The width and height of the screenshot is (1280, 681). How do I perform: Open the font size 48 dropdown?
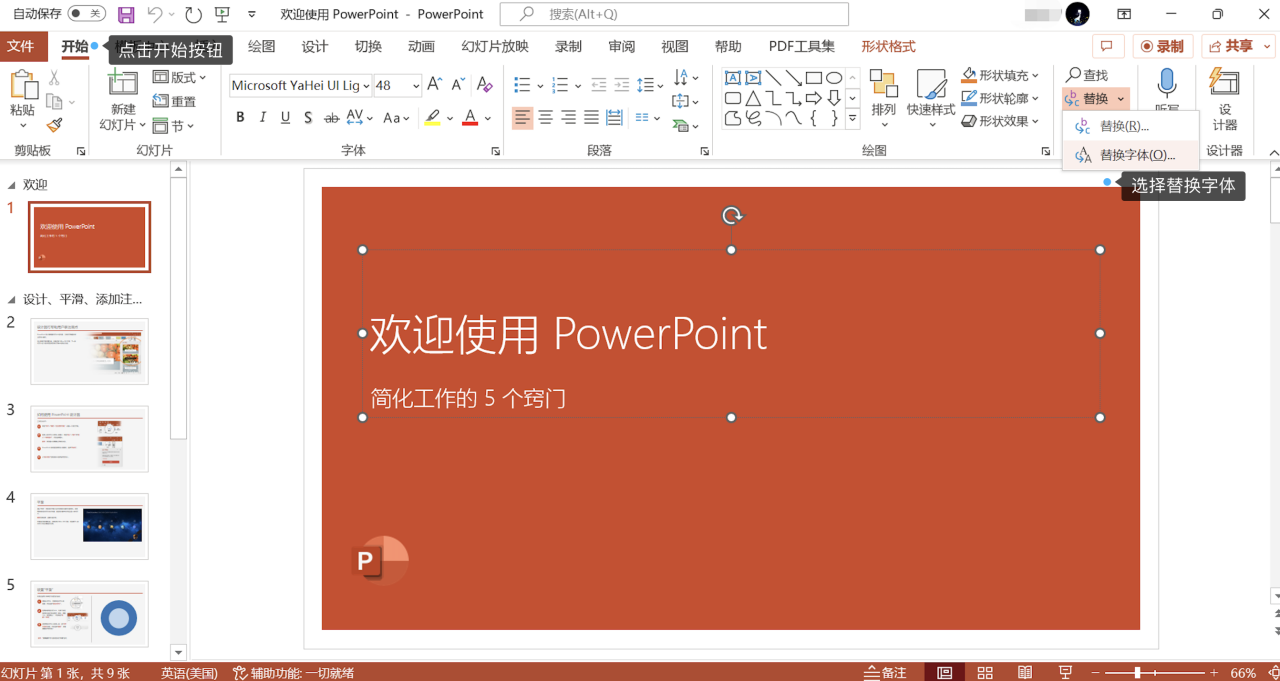[x=415, y=86]
